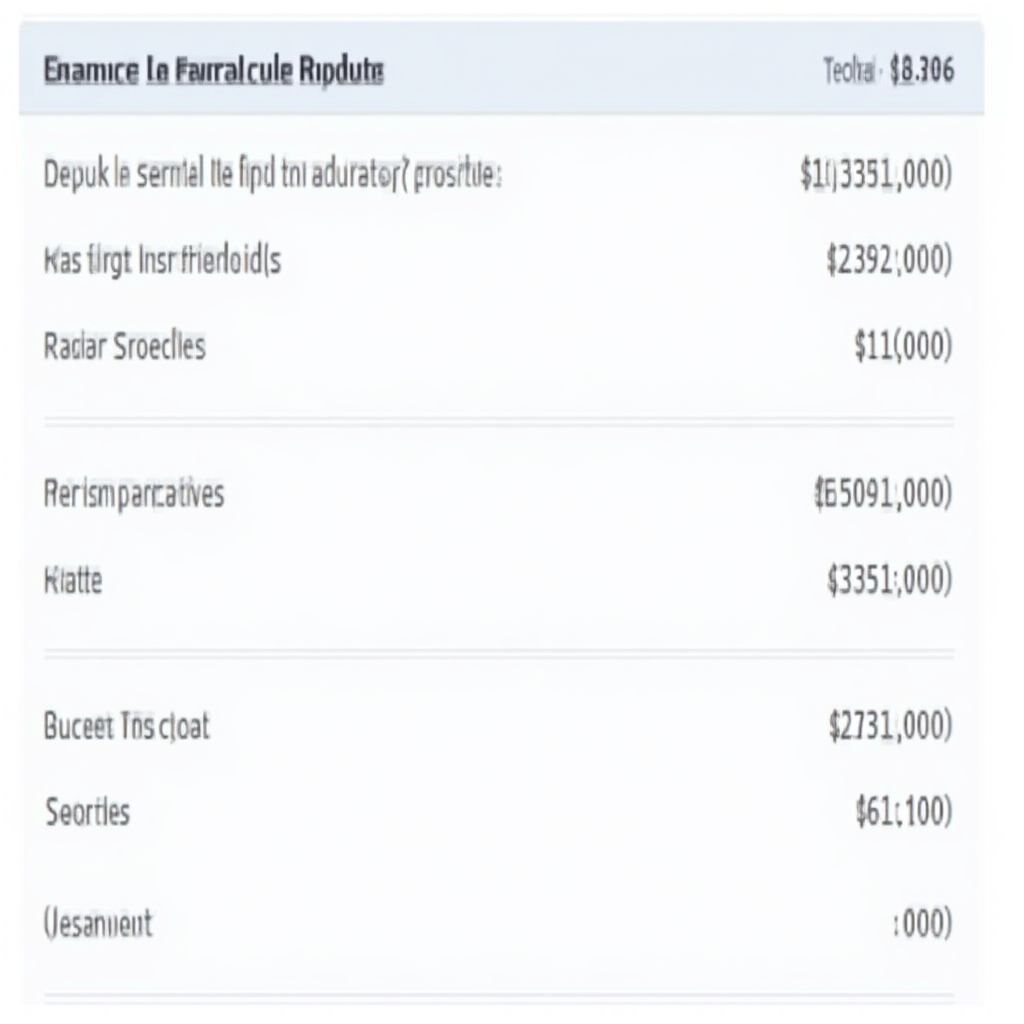Click the $61;100) amount value
This screenshot has width=1024, height=1024.
pyautogui.click(x=902, y=812)
